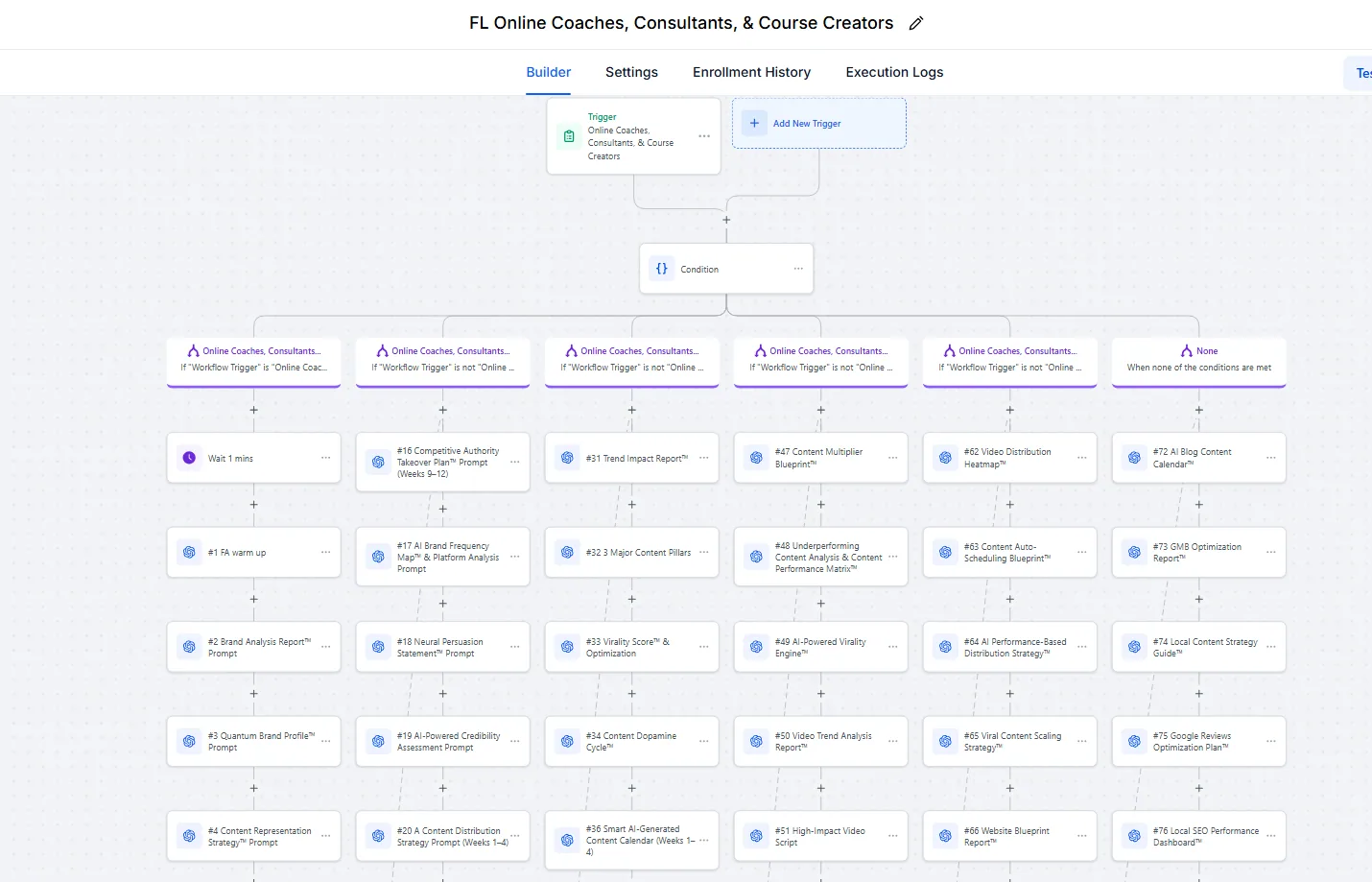1372x882 pixels.
Task: Open the #51 High-Impact Video Script step
Action: [820, 836]
